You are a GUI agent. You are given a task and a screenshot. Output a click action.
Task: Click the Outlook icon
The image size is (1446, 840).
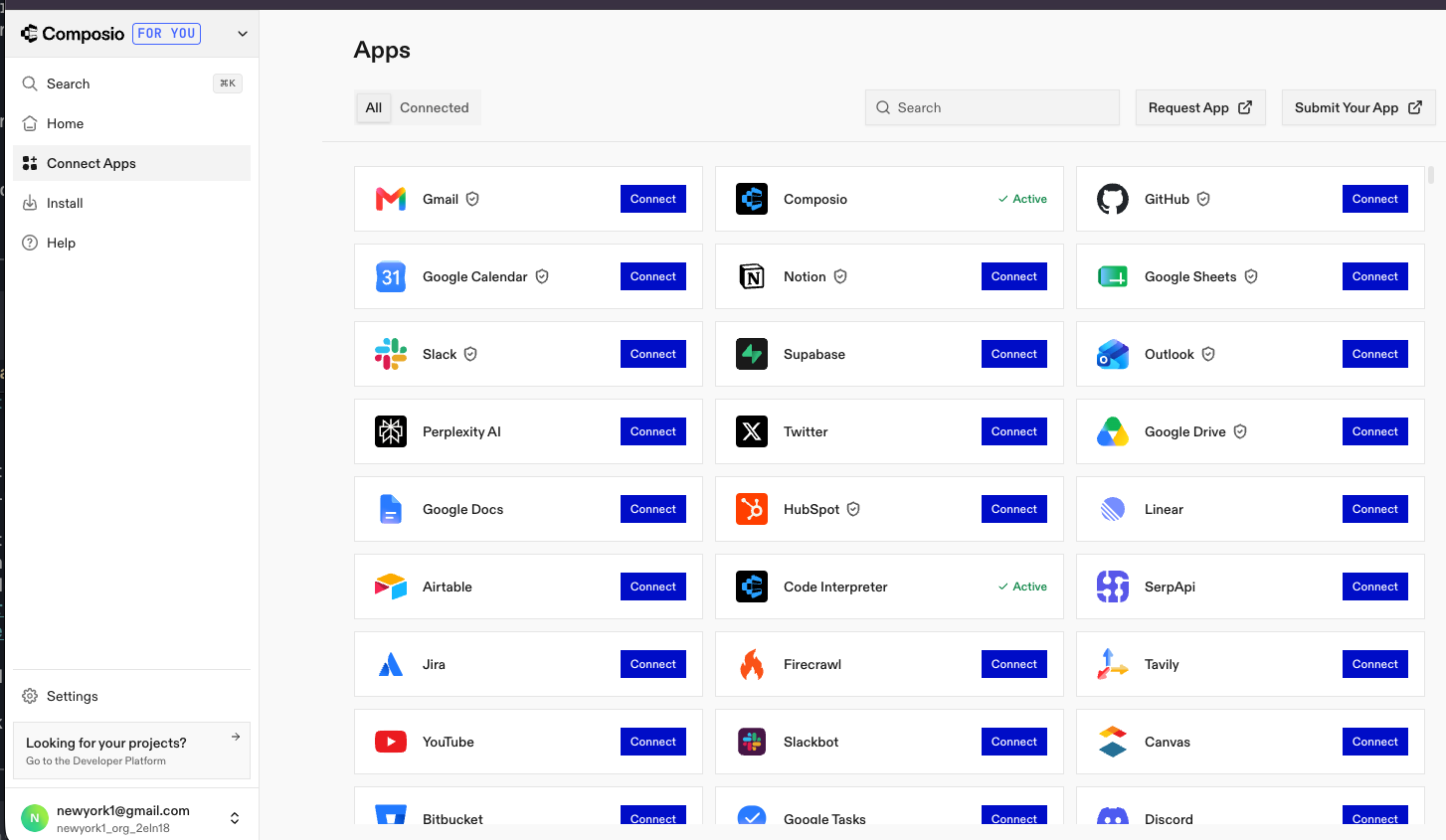[1113, 354]
